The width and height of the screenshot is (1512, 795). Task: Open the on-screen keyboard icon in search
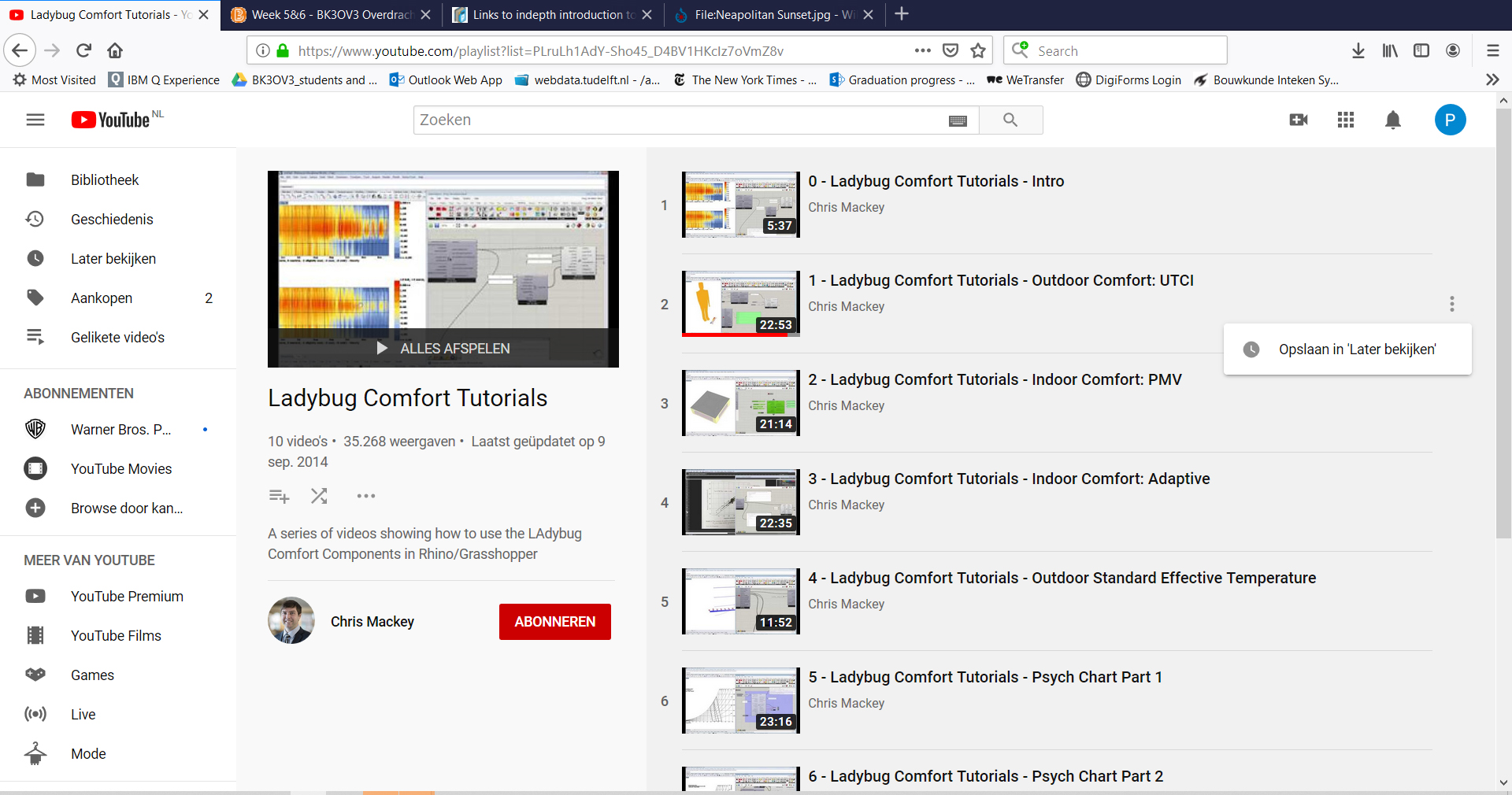point(958,120)
